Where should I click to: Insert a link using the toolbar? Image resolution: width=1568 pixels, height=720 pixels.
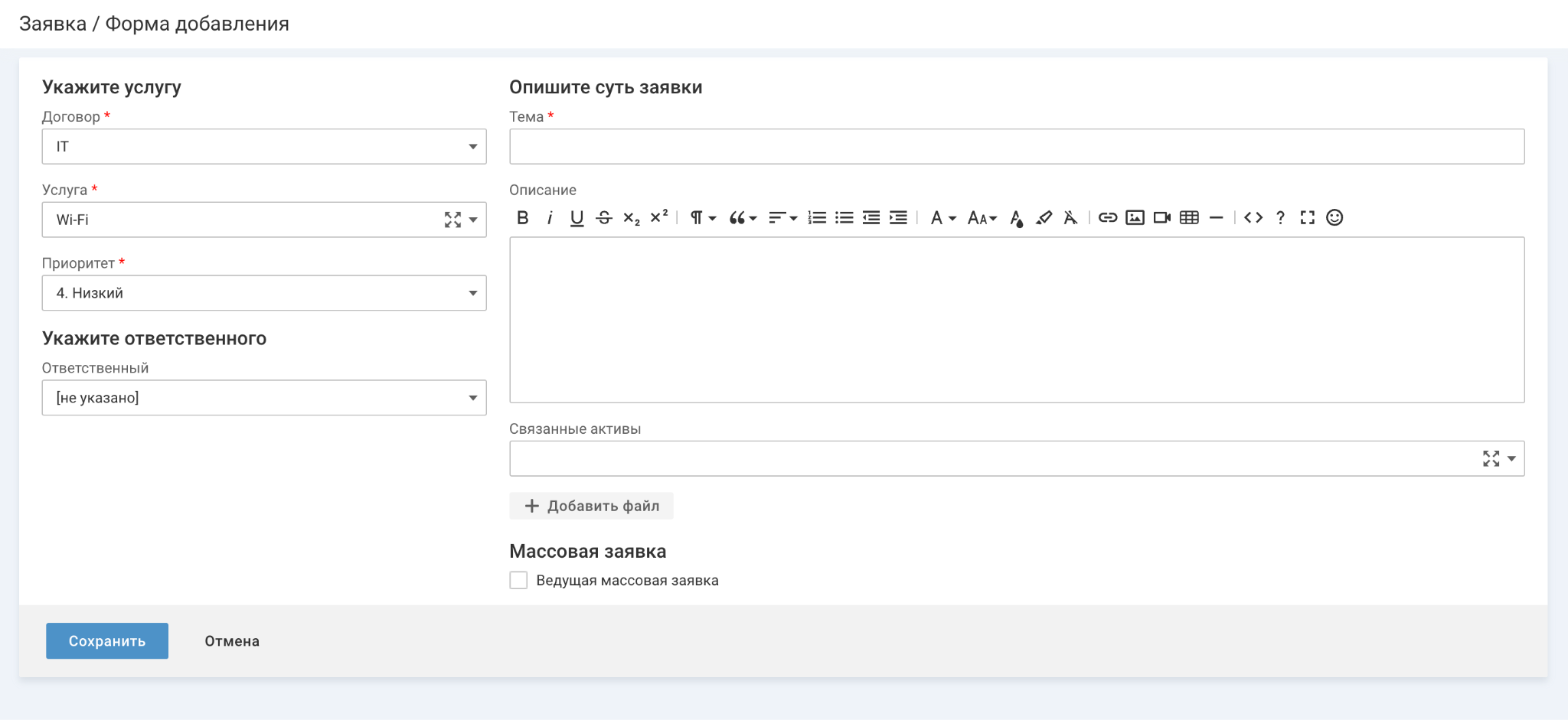point(1107,218)
